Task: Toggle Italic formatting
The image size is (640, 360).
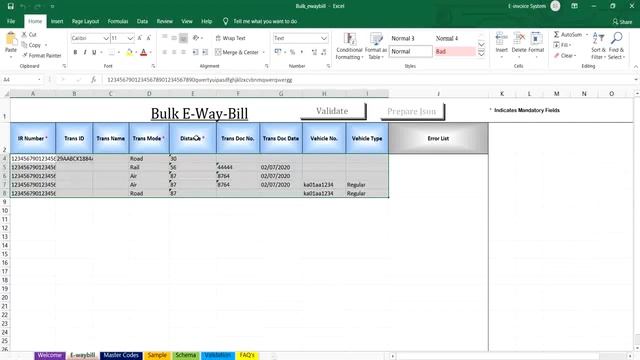Action: click(x=84, y=52)
